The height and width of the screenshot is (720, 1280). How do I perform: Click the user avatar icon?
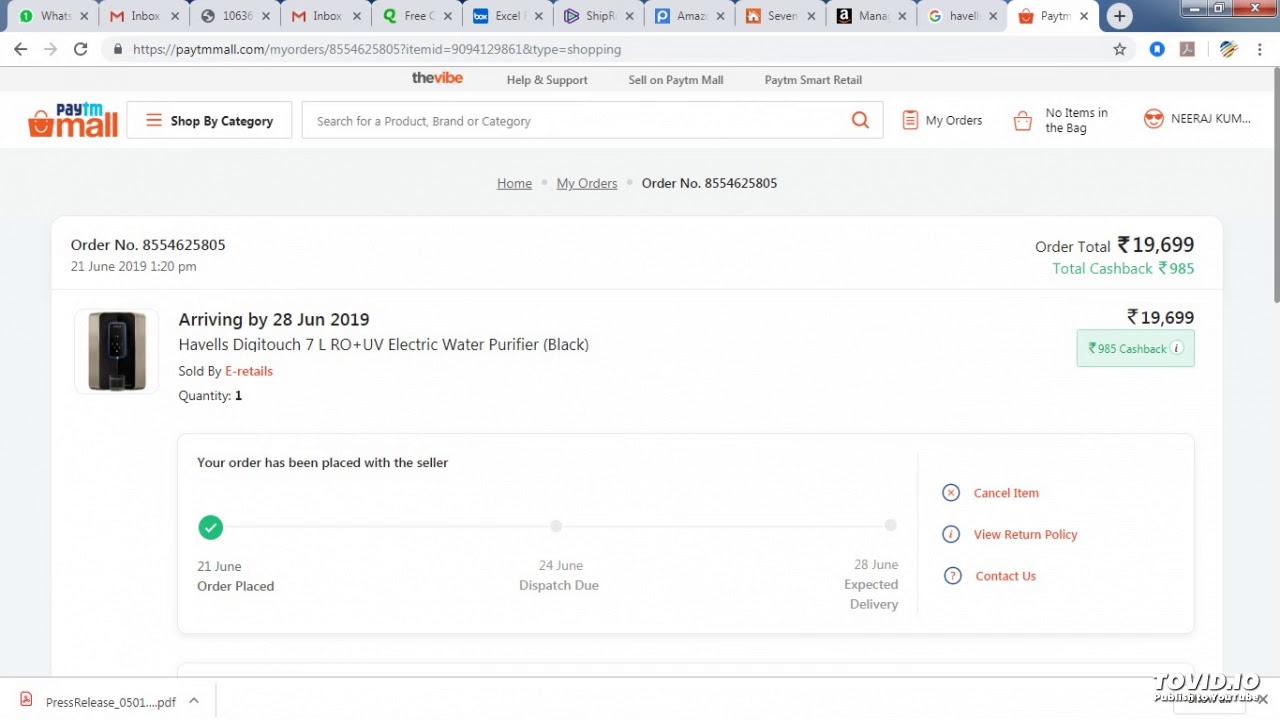pyautogui.click(x=1154, y=119)
